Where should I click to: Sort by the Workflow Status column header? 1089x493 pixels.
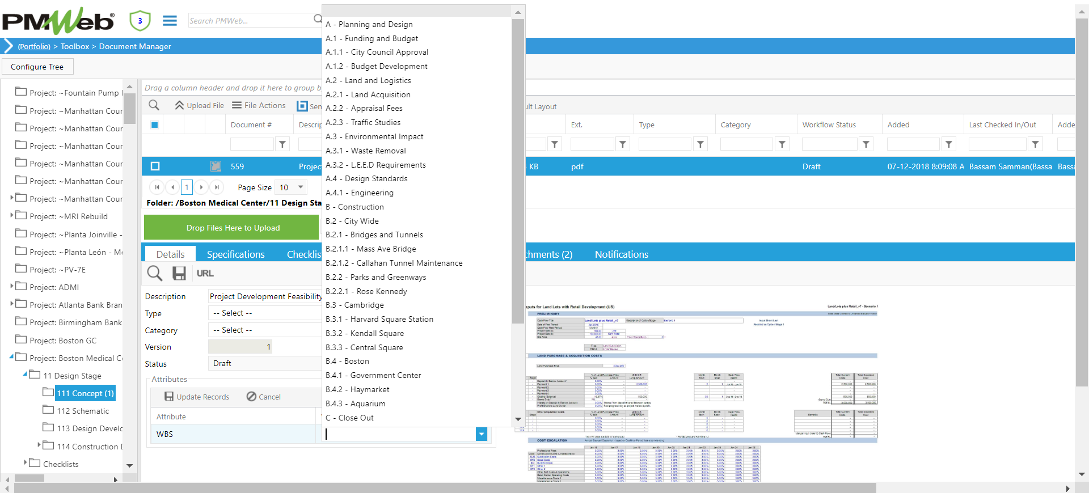pos(829,124)
